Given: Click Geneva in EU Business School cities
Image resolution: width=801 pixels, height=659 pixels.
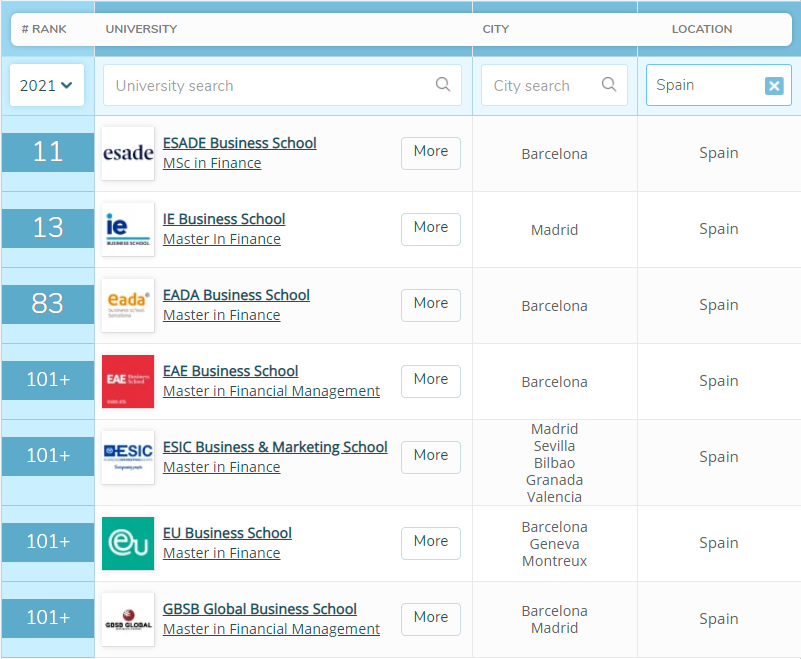Looking at the screenshot, I should pyautogui.click(x=554, y=544).
